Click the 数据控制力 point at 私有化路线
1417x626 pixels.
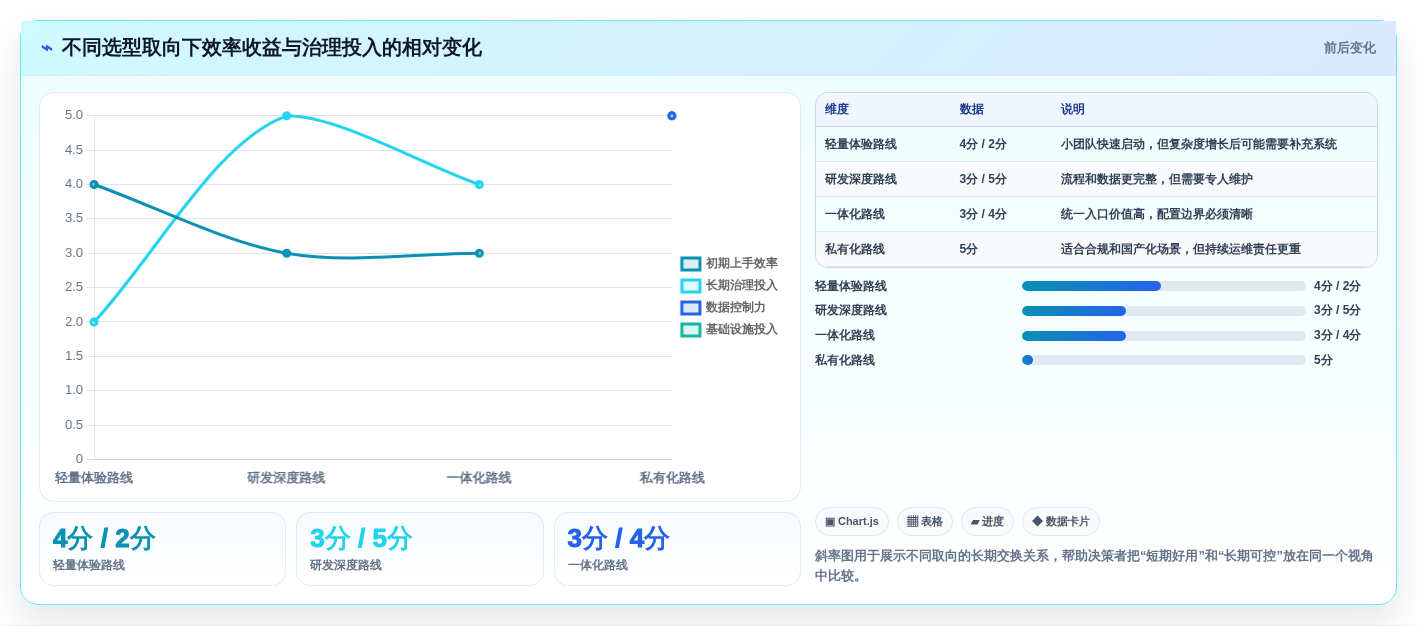(x=672, y=116)
